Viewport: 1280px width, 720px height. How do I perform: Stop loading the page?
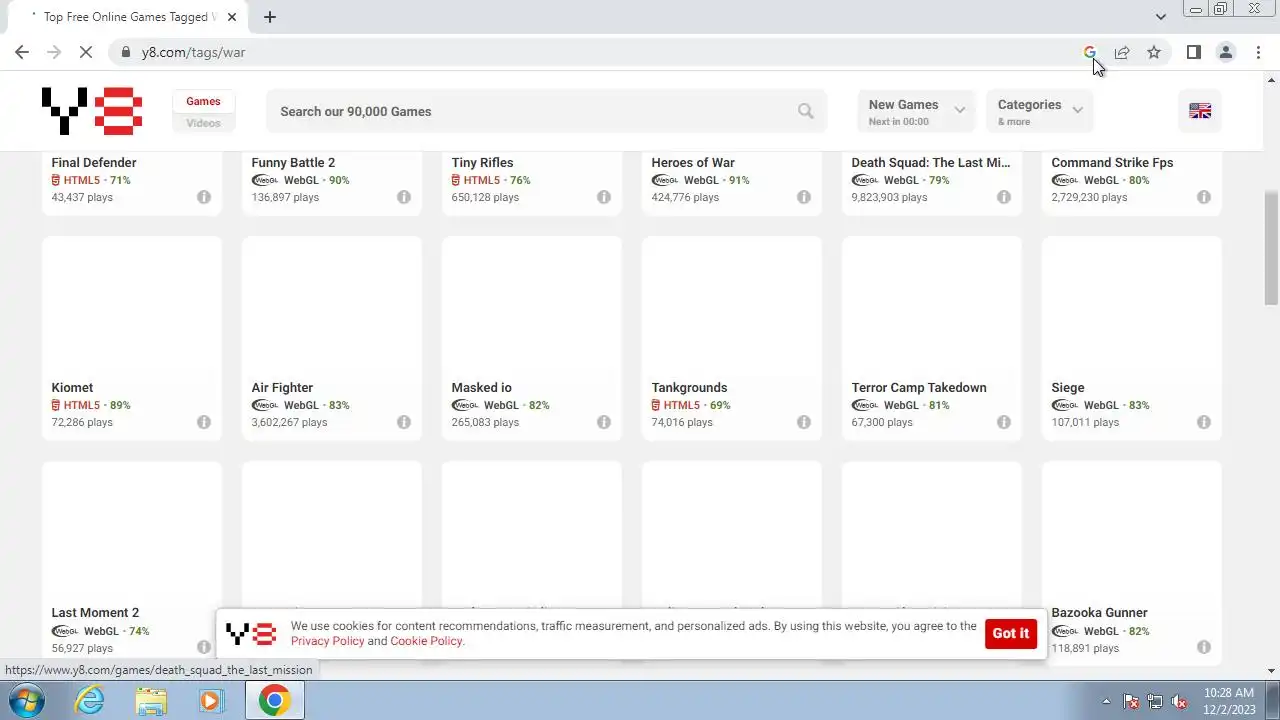point(86,52)
